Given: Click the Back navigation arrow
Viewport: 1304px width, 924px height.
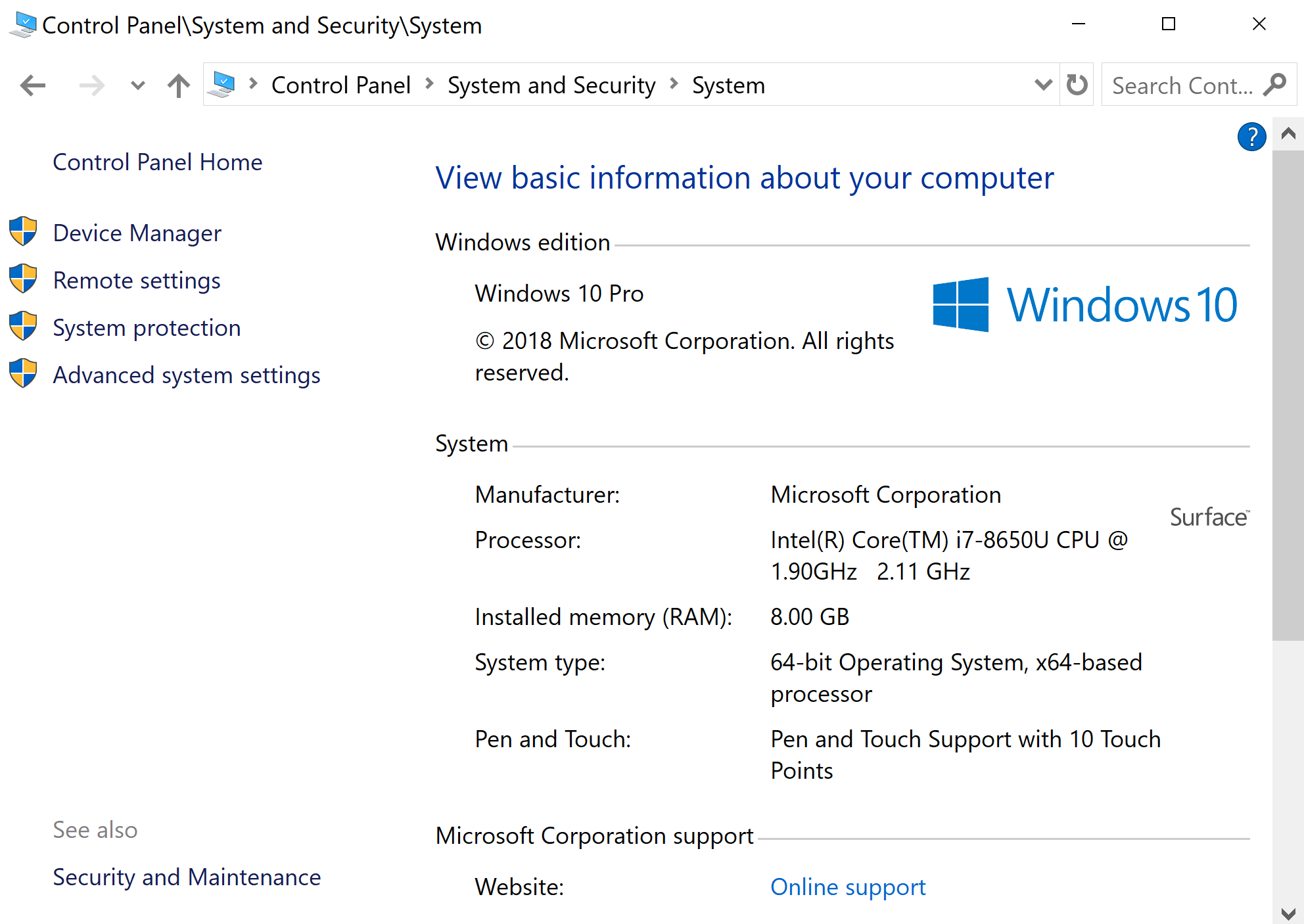Looking at the screenshot, I should tap(33, 85).
